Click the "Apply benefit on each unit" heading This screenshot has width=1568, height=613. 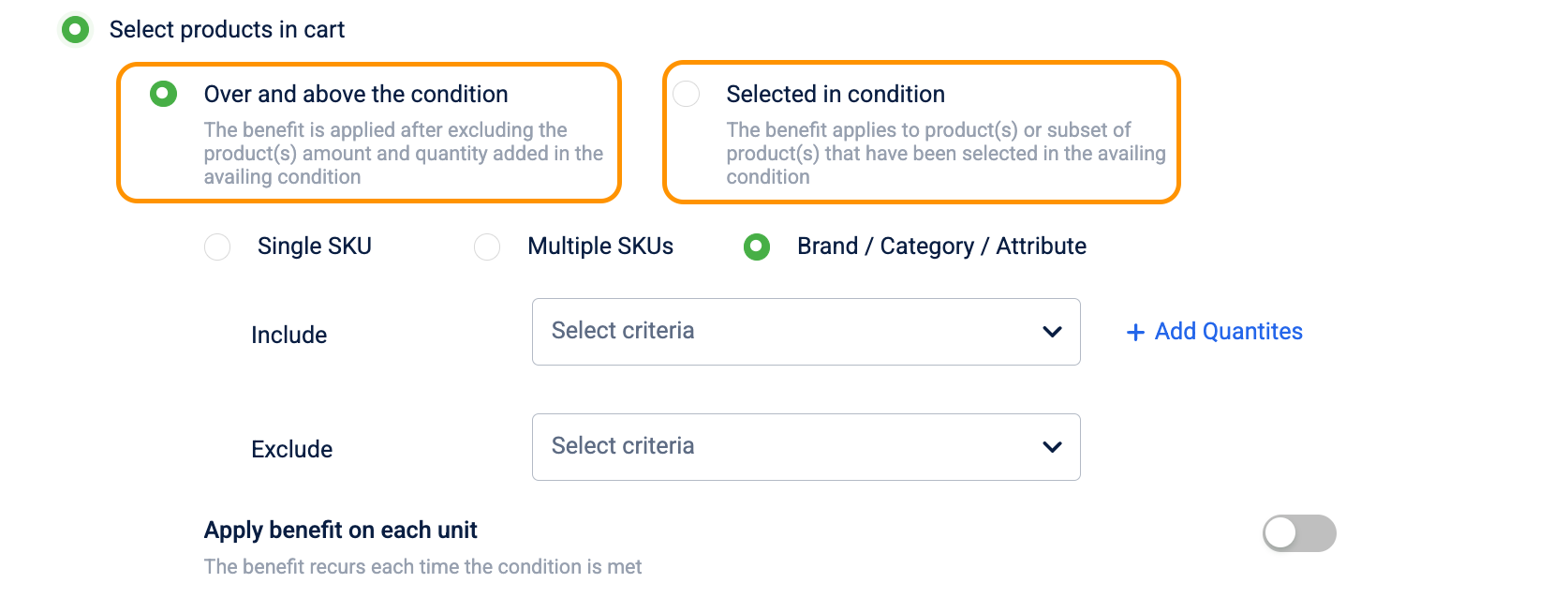[341, 531]
